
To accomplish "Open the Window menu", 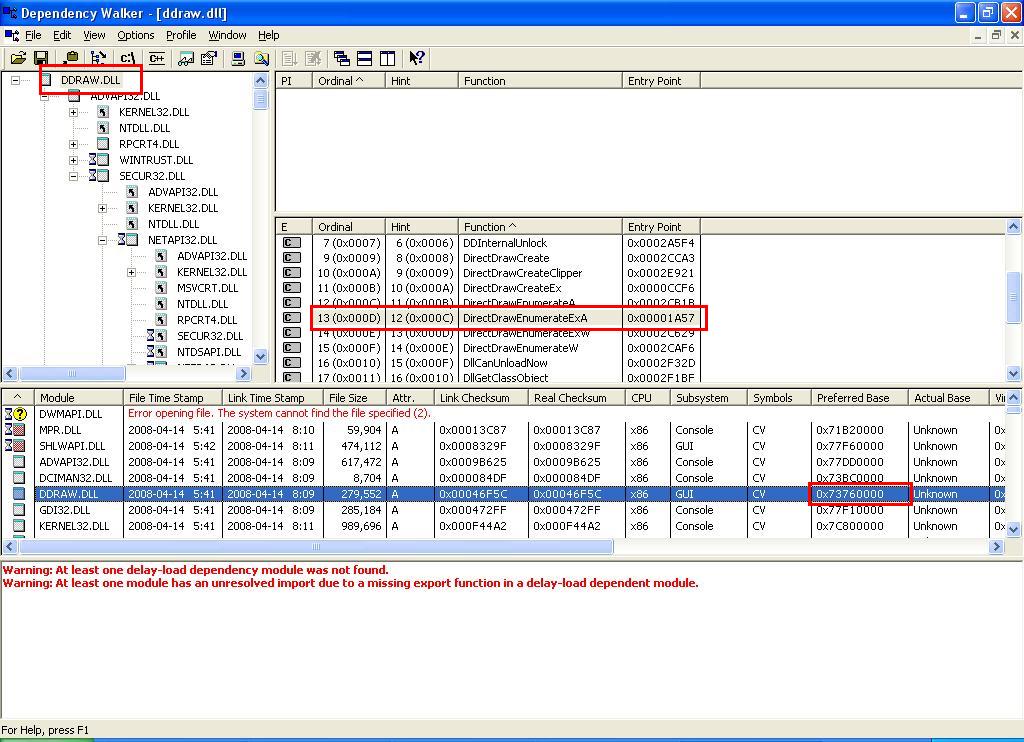I will (227, 35).
